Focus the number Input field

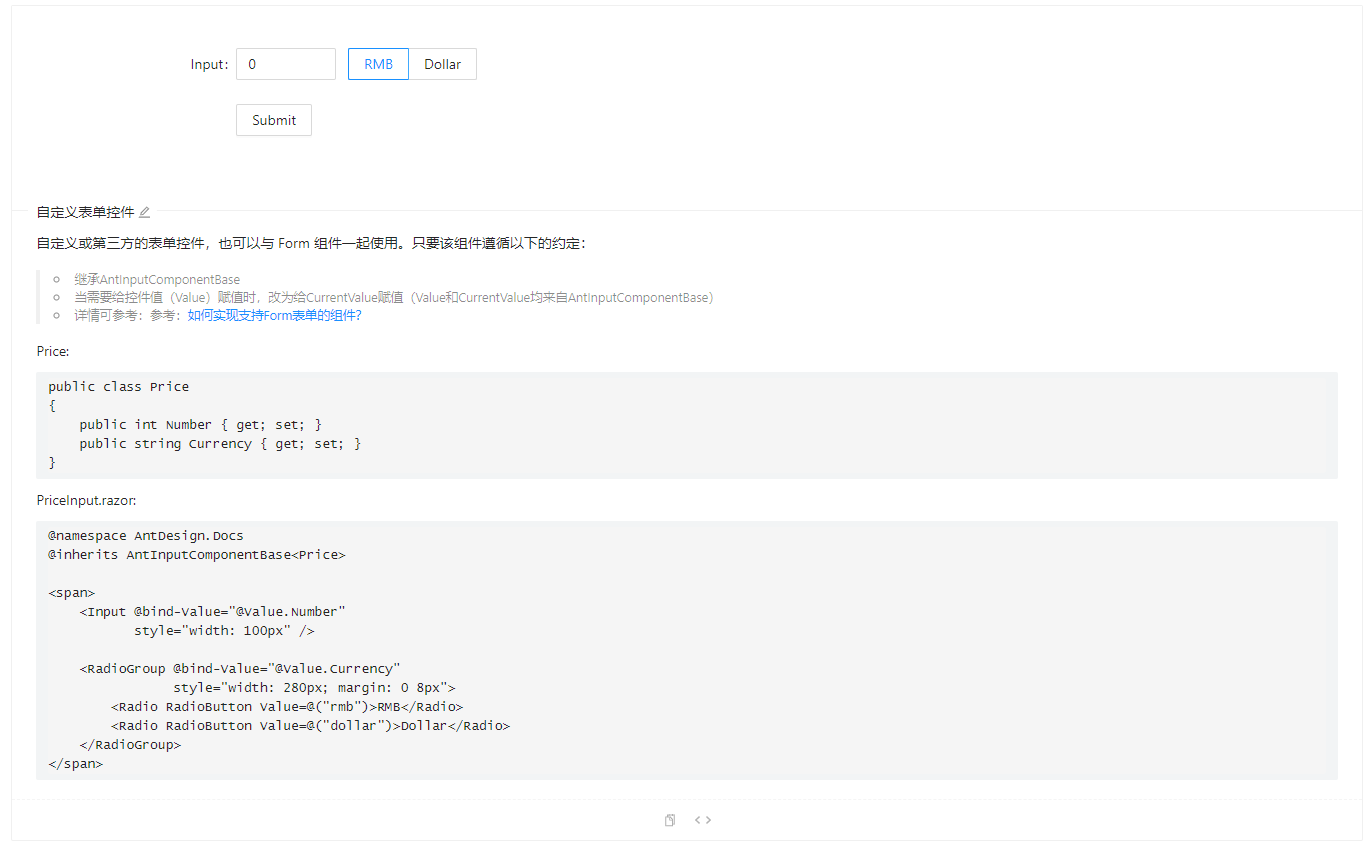pyautogui.click(x=286, y=64)
